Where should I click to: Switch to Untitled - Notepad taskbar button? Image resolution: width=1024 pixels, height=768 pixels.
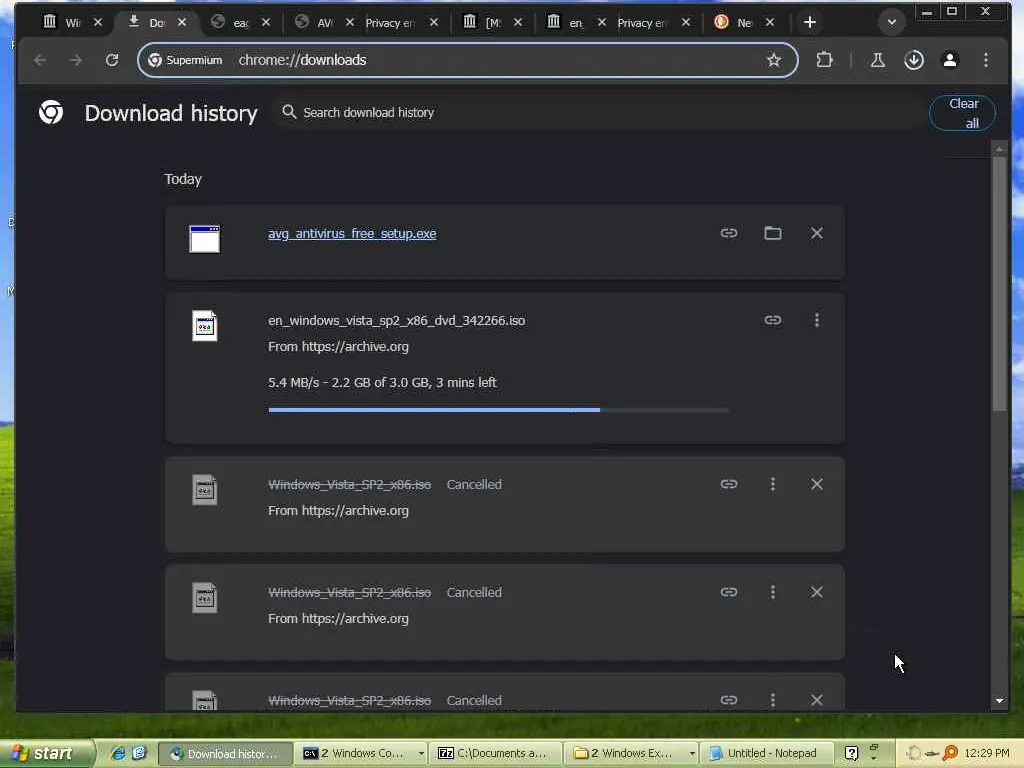tap(765, 753)
